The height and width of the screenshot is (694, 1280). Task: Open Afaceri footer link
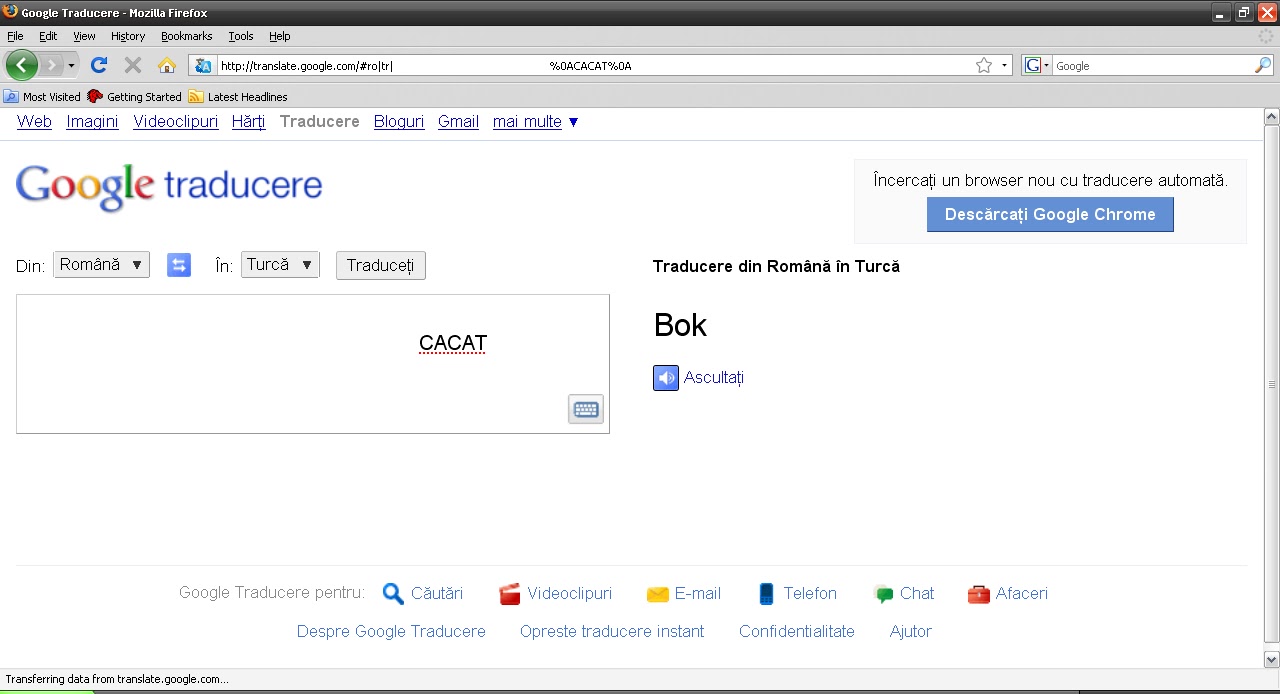[1022, 593]
